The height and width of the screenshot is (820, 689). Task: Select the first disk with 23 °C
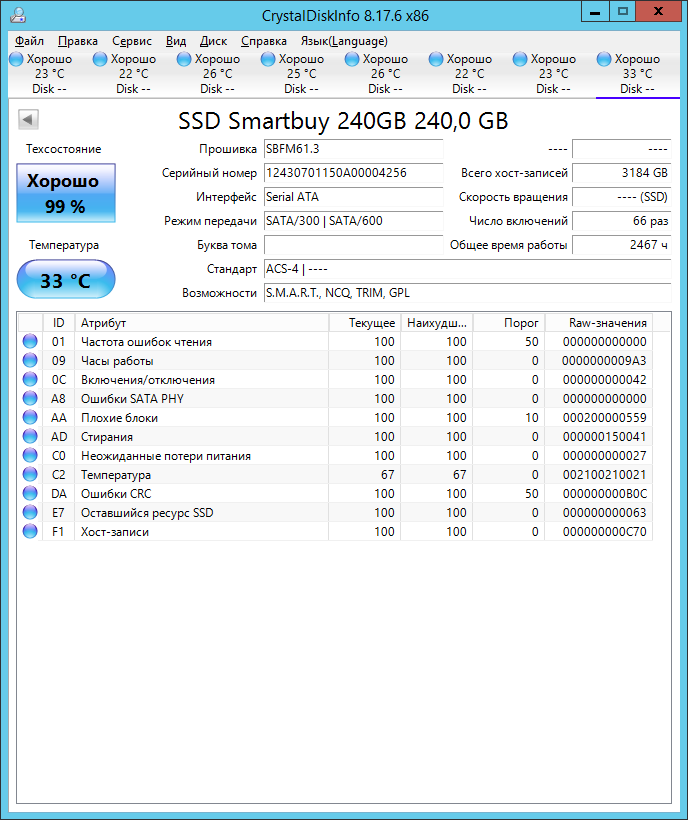pyautogui.click(x=42, y=74)
